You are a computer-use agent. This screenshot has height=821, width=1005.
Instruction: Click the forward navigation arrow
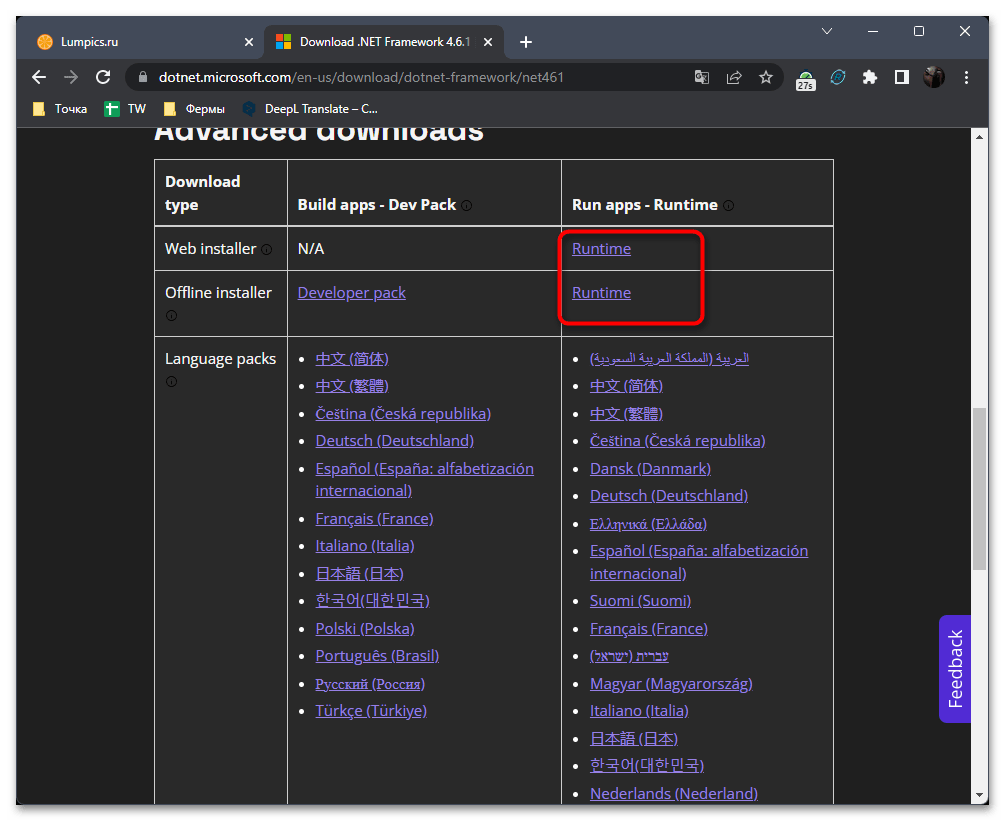[x=71, y=78]
